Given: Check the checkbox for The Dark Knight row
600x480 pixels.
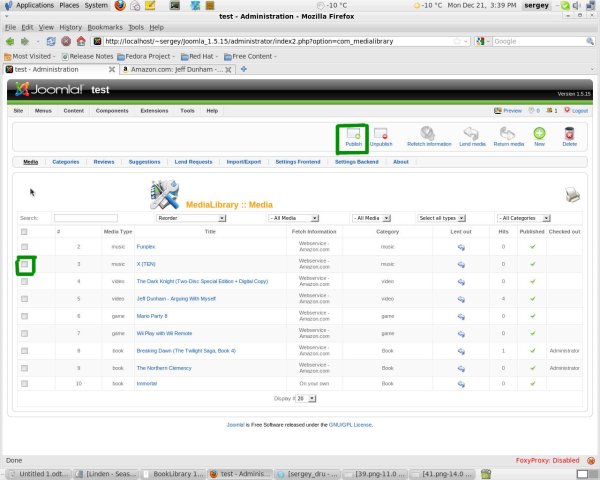Looking at the screenshot, I should point(24,281).
